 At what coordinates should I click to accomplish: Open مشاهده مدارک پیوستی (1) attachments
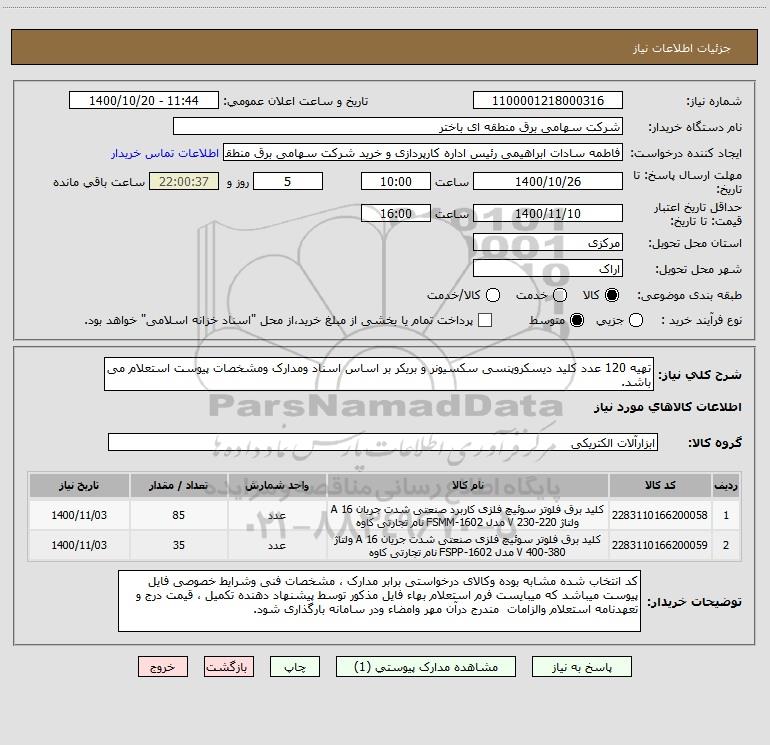click(x=426, y=667)
